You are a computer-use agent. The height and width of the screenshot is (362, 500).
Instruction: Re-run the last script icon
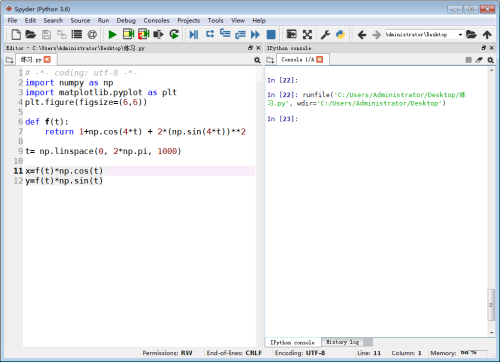(x=174, y=34)
